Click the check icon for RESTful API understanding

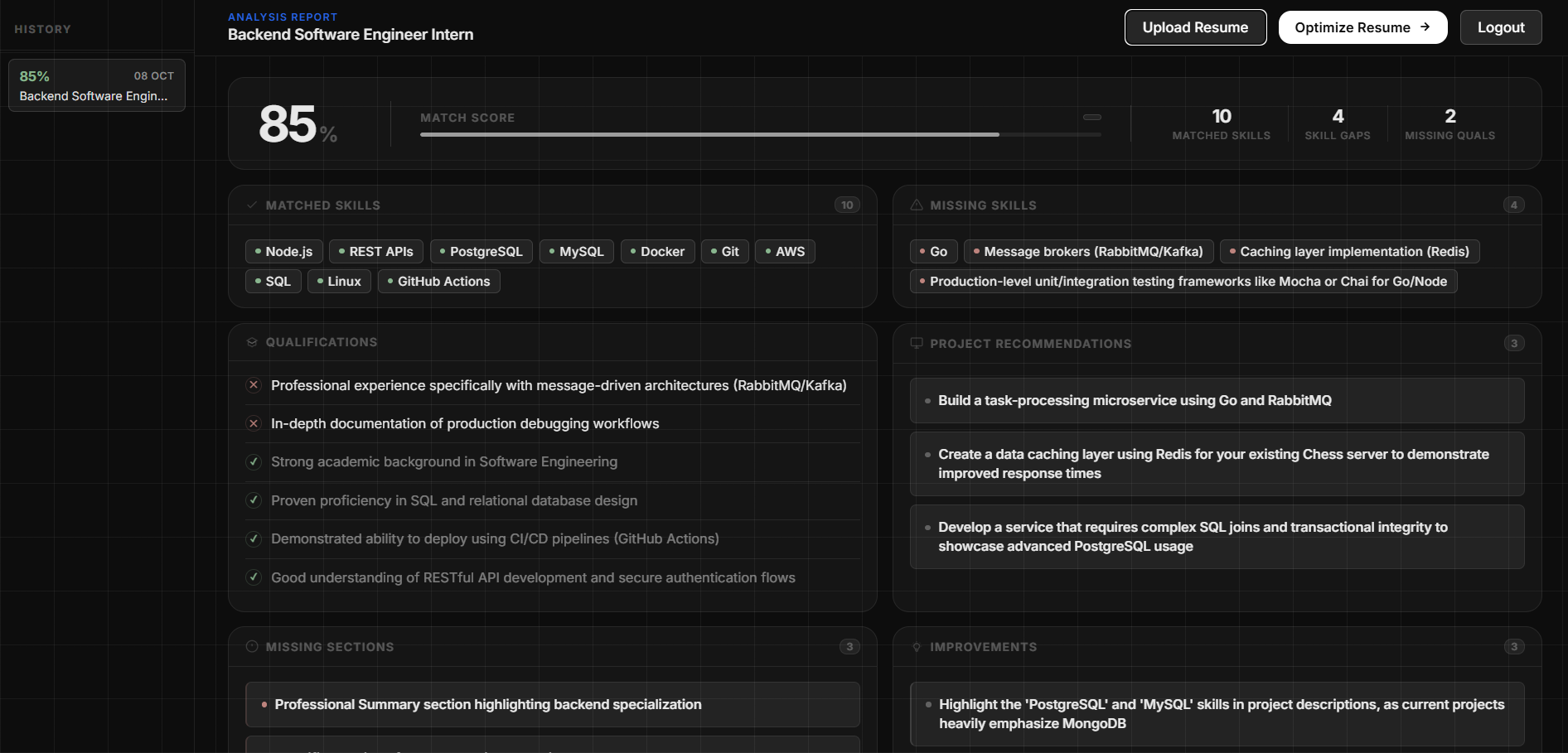pos(254,577)
